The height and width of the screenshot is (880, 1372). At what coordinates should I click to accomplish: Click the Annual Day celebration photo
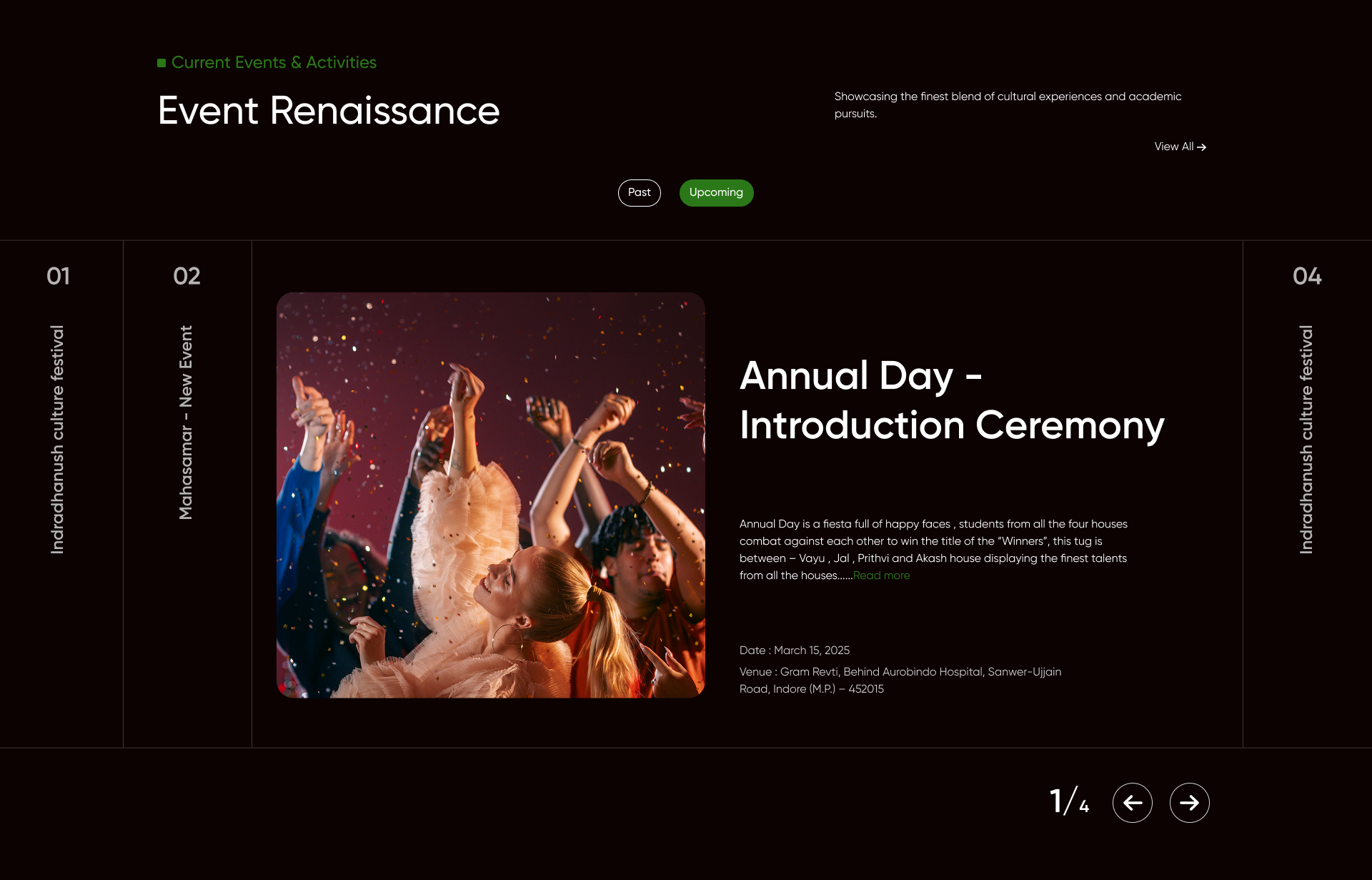(x=491, y=495)
